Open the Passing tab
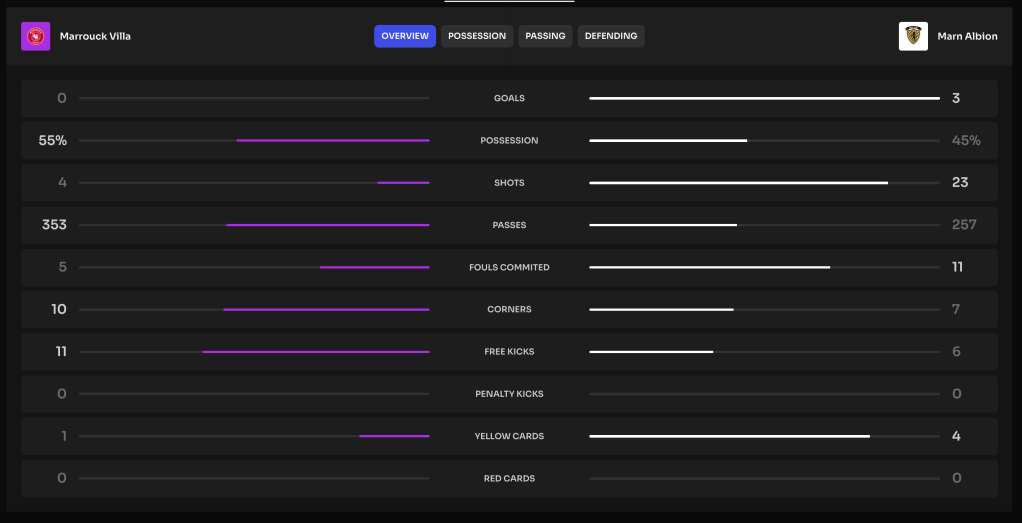 (545, 36)
